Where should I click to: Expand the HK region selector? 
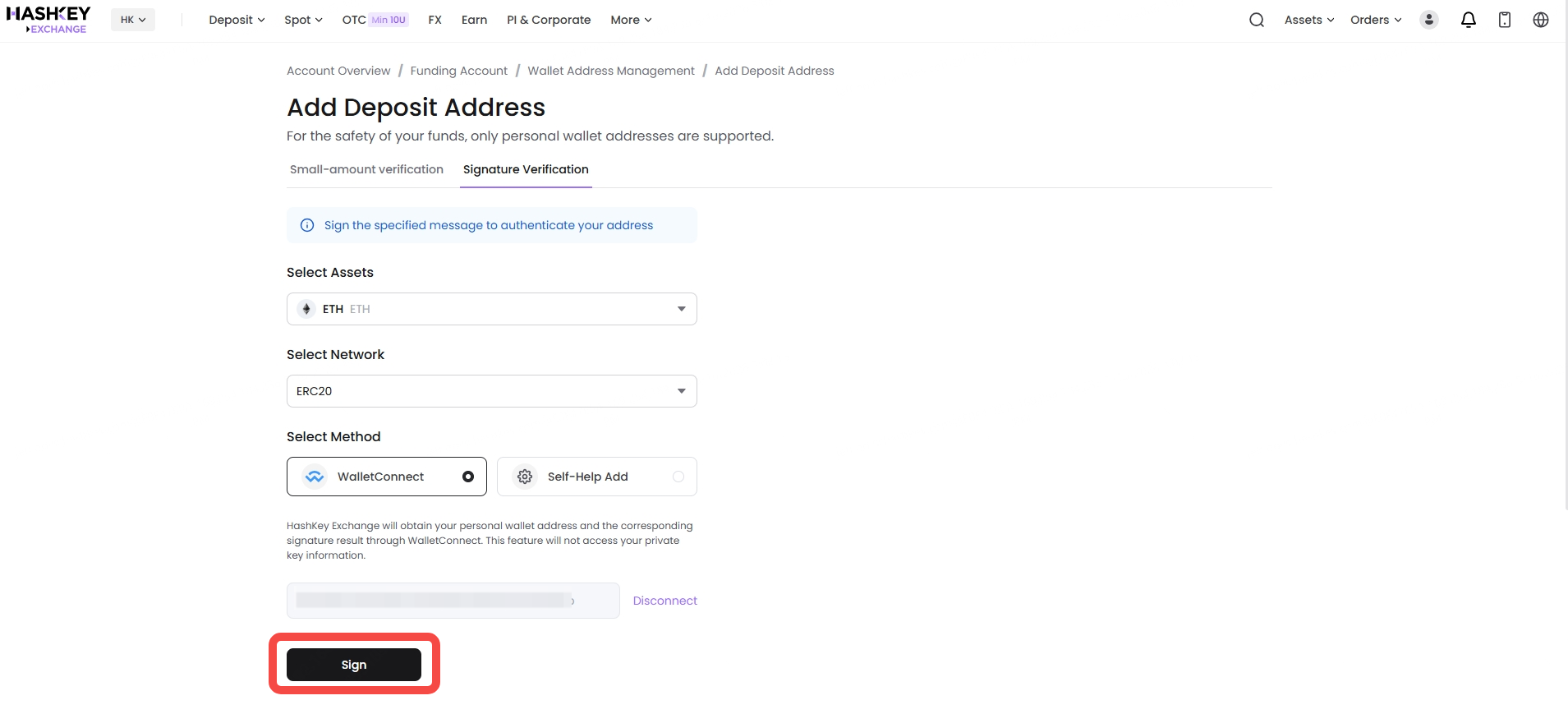click(133, 20)
